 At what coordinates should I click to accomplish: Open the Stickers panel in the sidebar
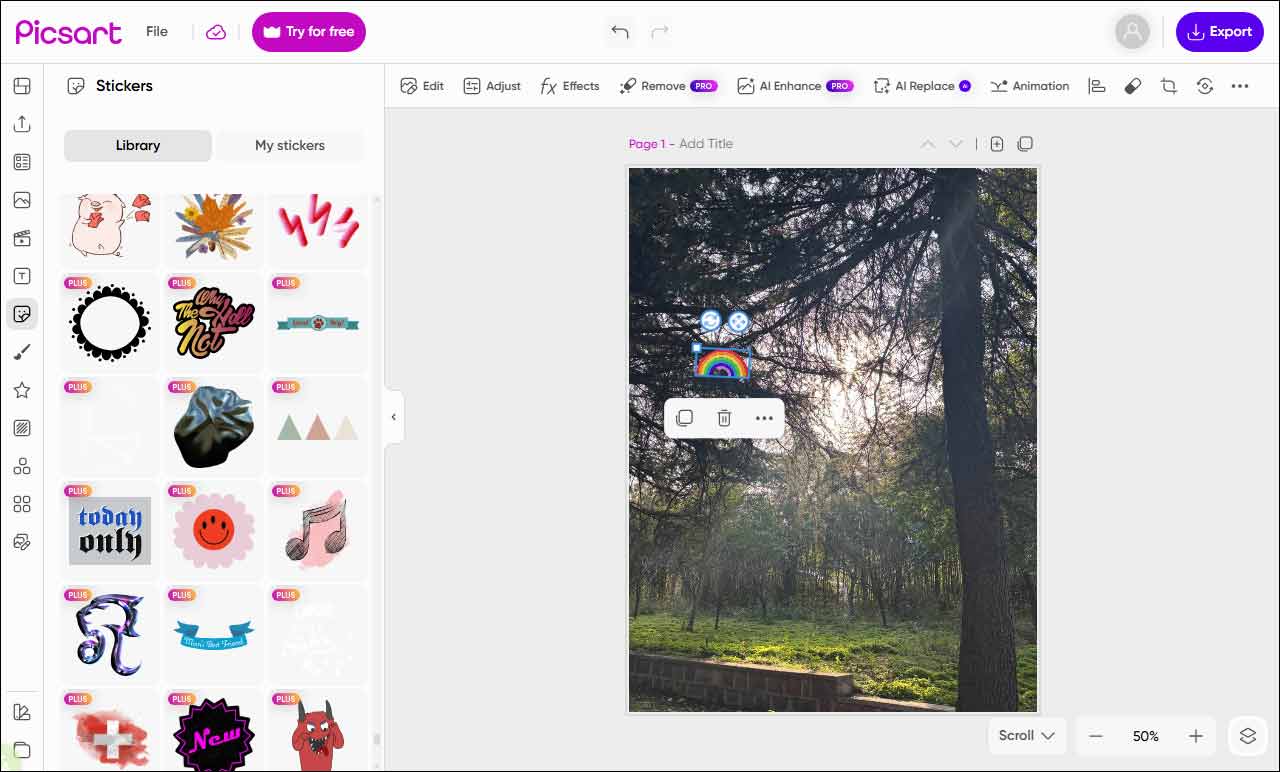click(22, 313)
